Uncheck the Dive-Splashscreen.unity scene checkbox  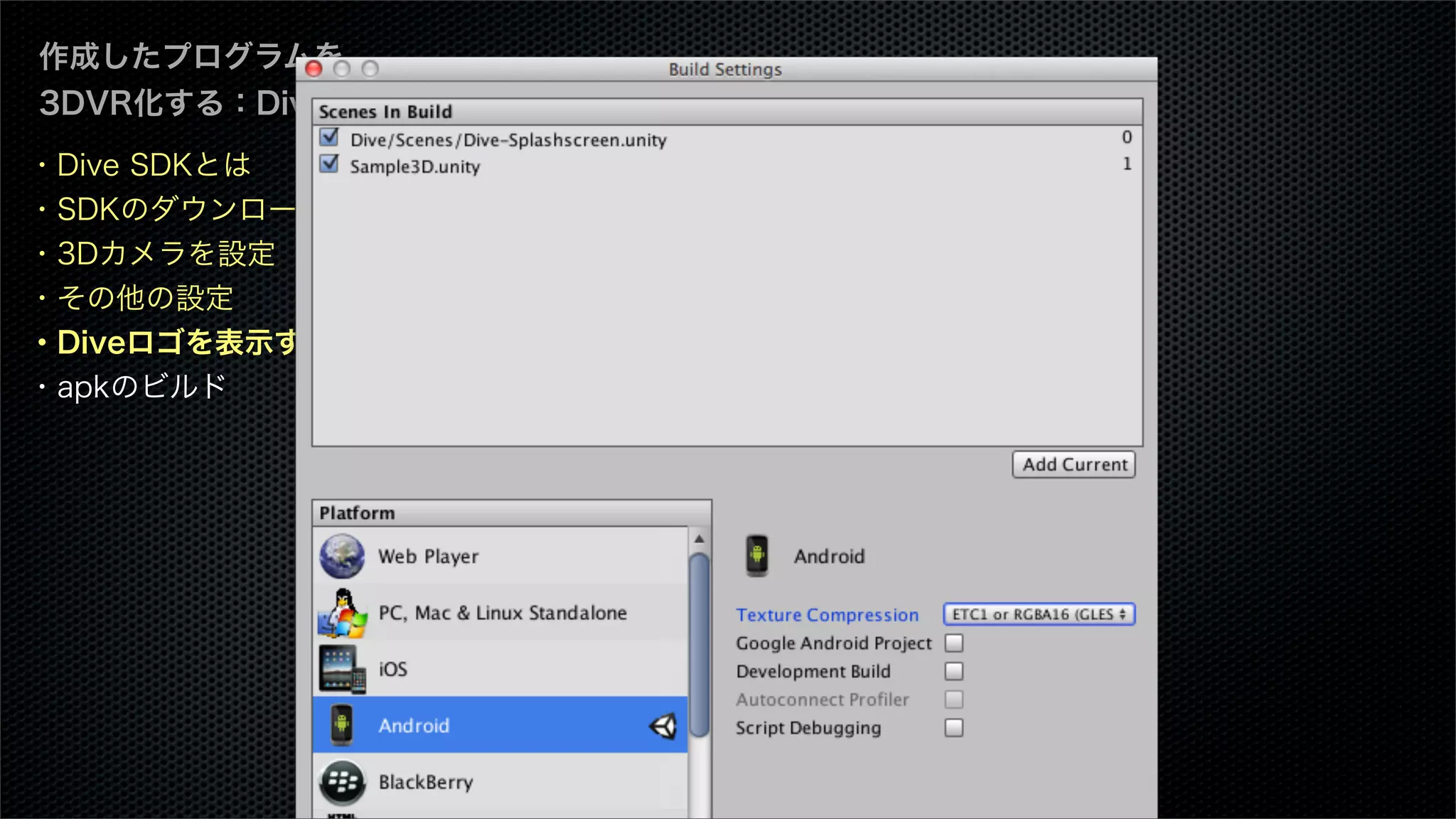click(x=329, y=137)
